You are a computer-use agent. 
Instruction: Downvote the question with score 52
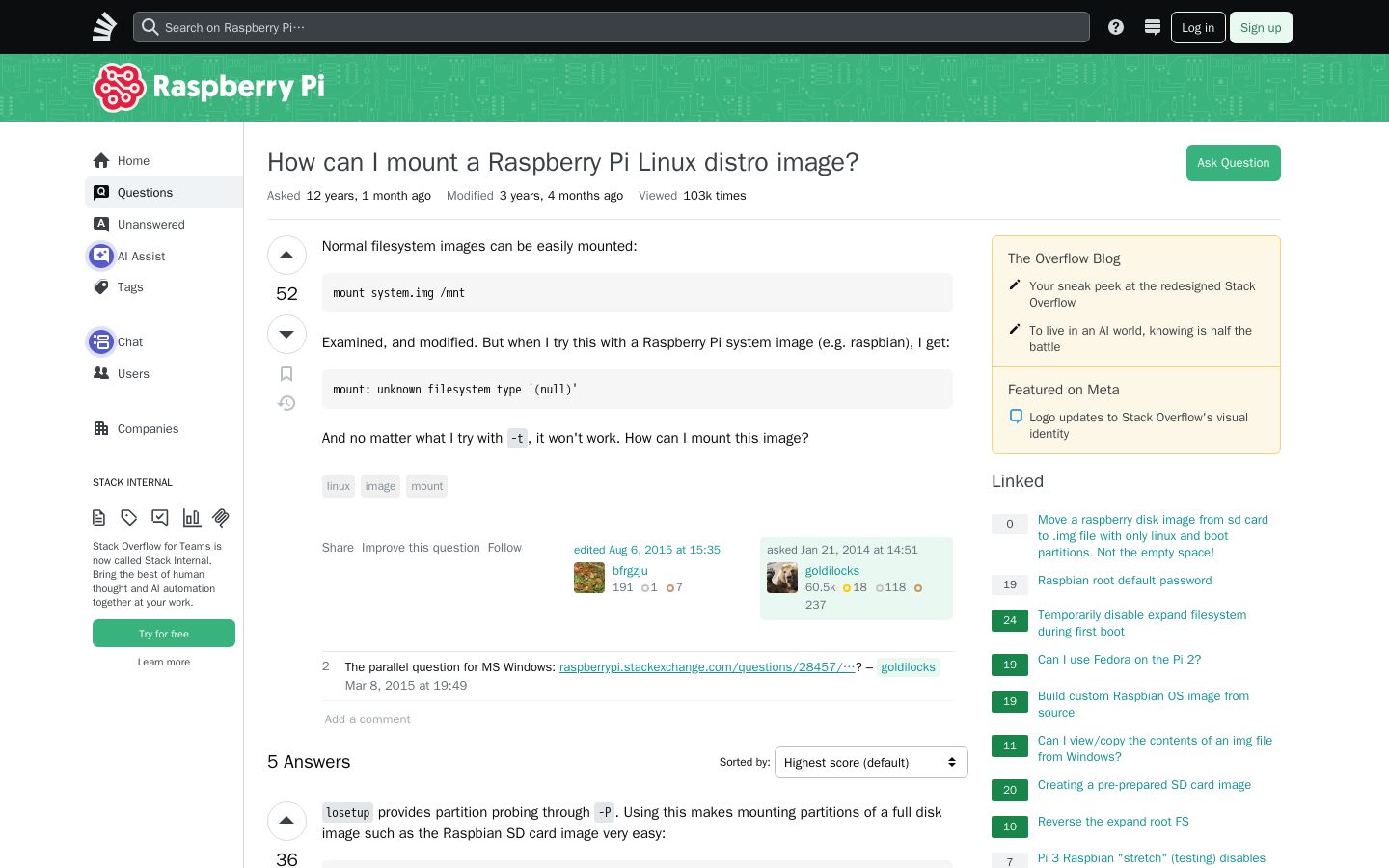pos(286,335)
